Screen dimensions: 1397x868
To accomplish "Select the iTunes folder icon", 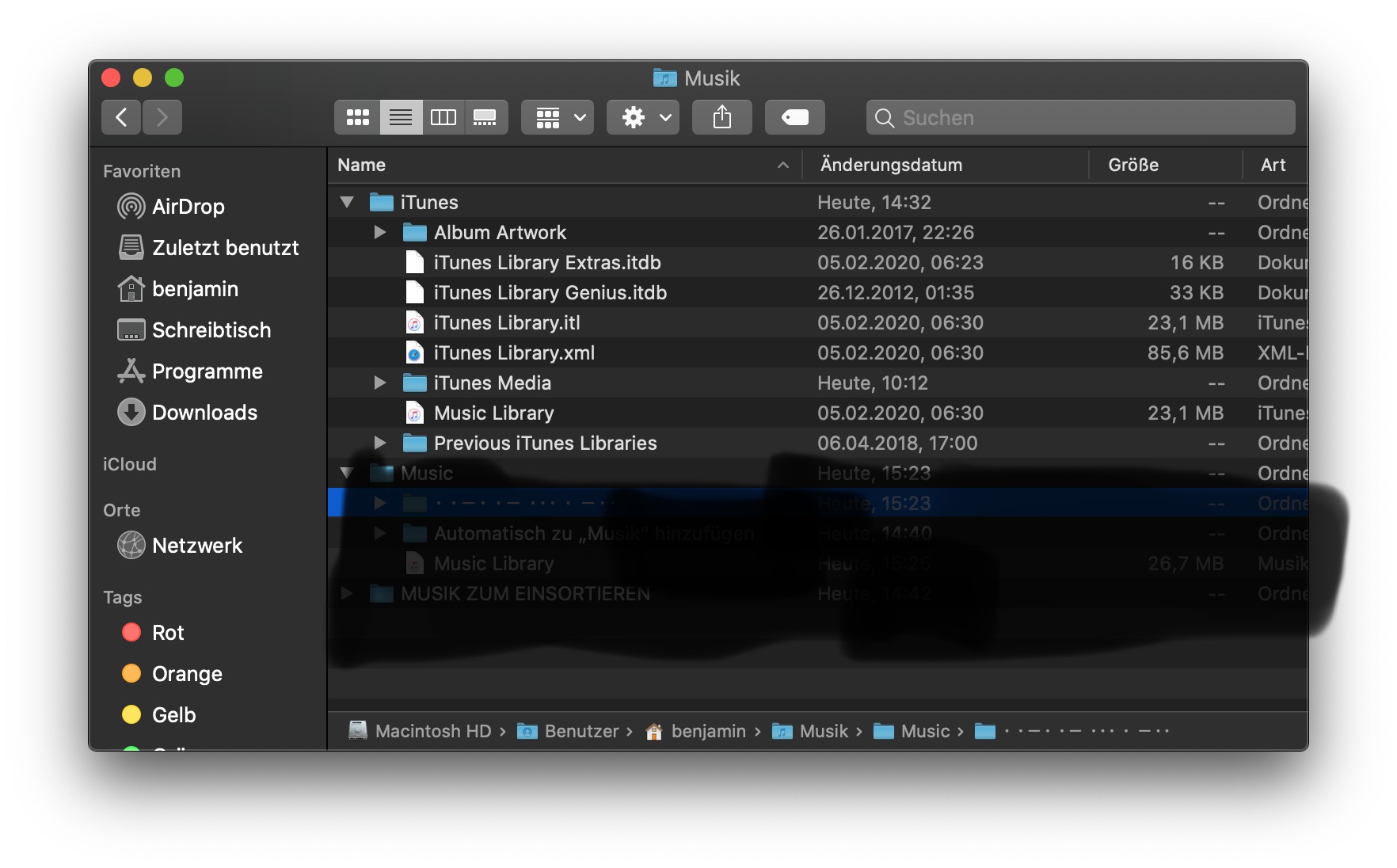I will click(382, 203).
